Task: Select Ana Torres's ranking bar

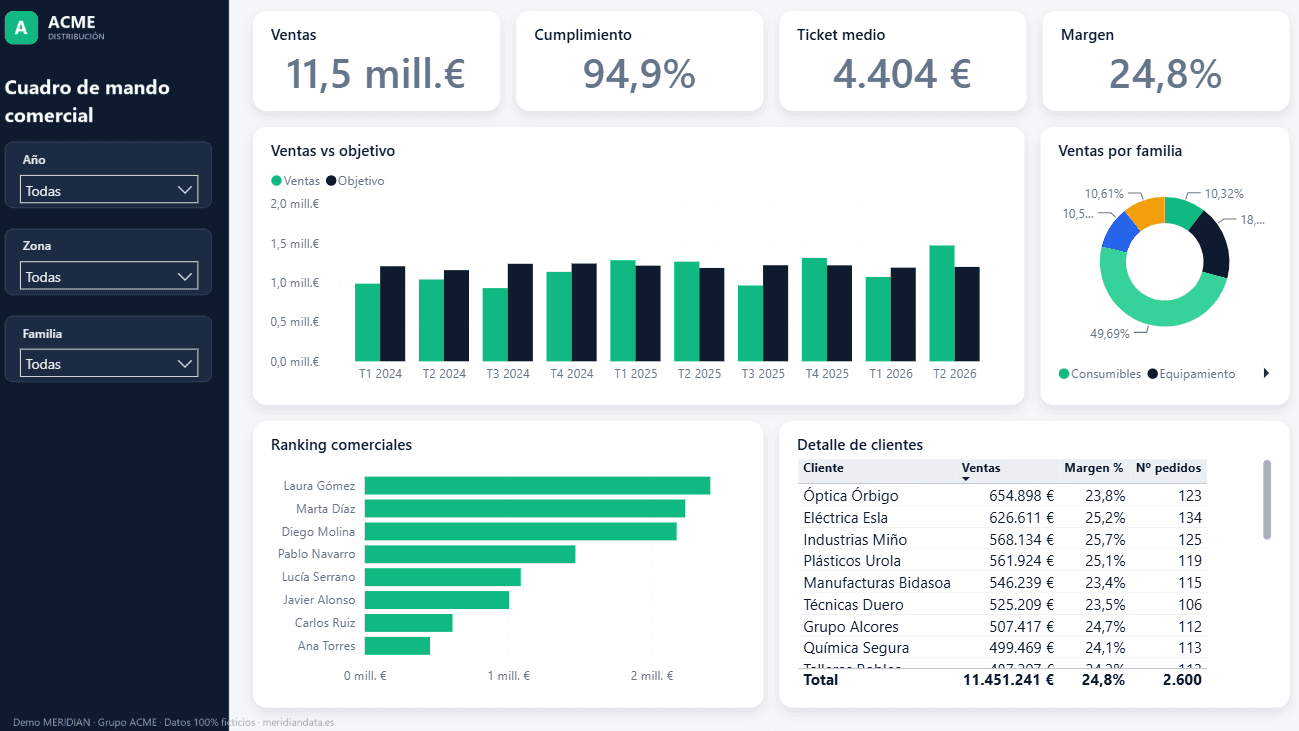Action: tap(397, 646)
